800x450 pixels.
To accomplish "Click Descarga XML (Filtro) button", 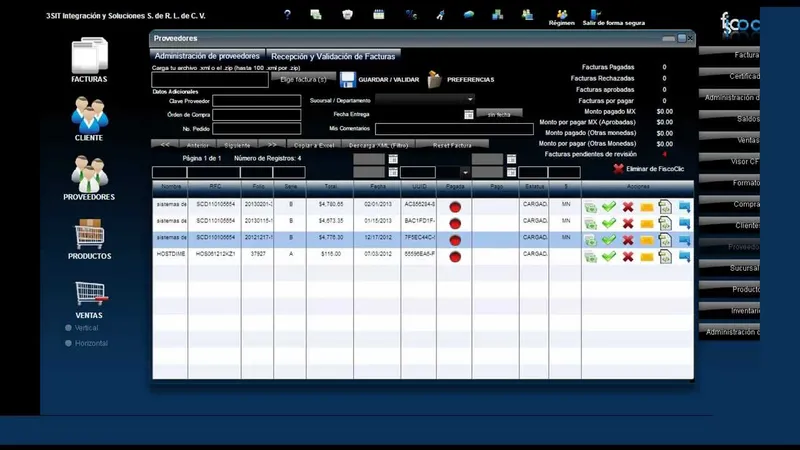I will pos(379,145).
